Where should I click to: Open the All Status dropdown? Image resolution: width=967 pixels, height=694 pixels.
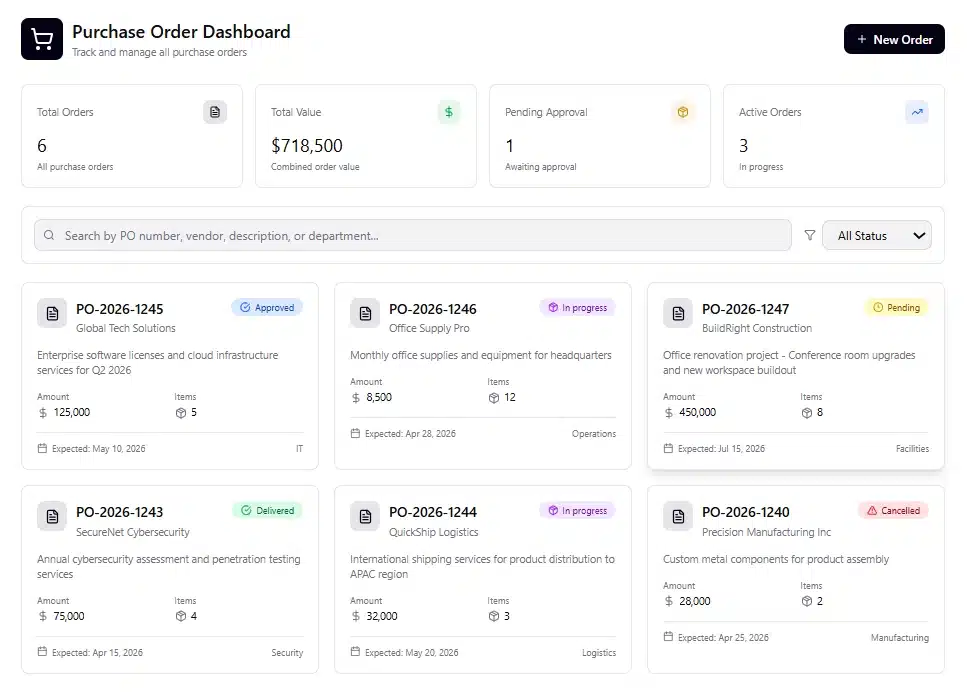pos(877,235)
